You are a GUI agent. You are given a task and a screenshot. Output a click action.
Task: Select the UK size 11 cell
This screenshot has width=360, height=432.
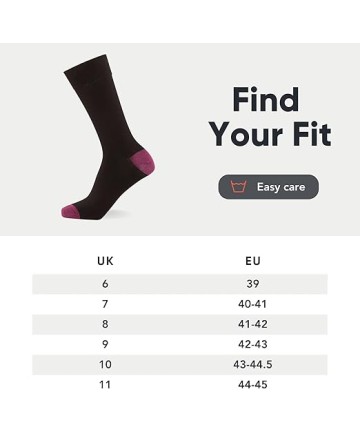(105, 385)
